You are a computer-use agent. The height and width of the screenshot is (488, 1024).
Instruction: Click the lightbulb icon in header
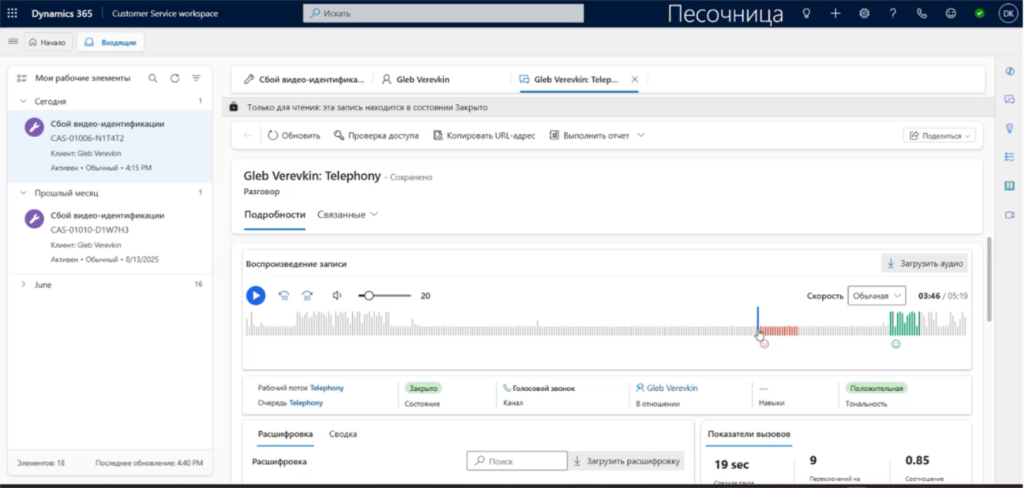pos(807,13)
